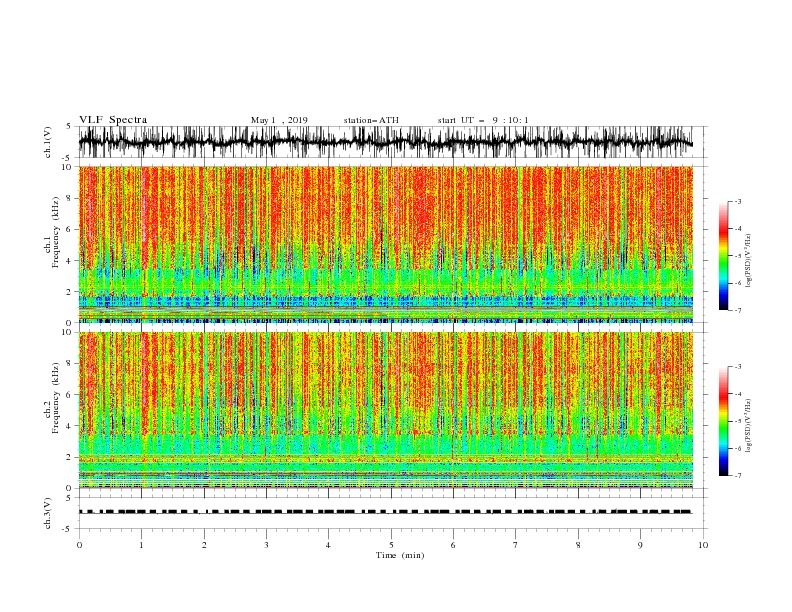Image resolution: width=792 pixels, height=612 pixels.
Task: Click the time axis tick label "7"
Action: (x=516, y=545)
